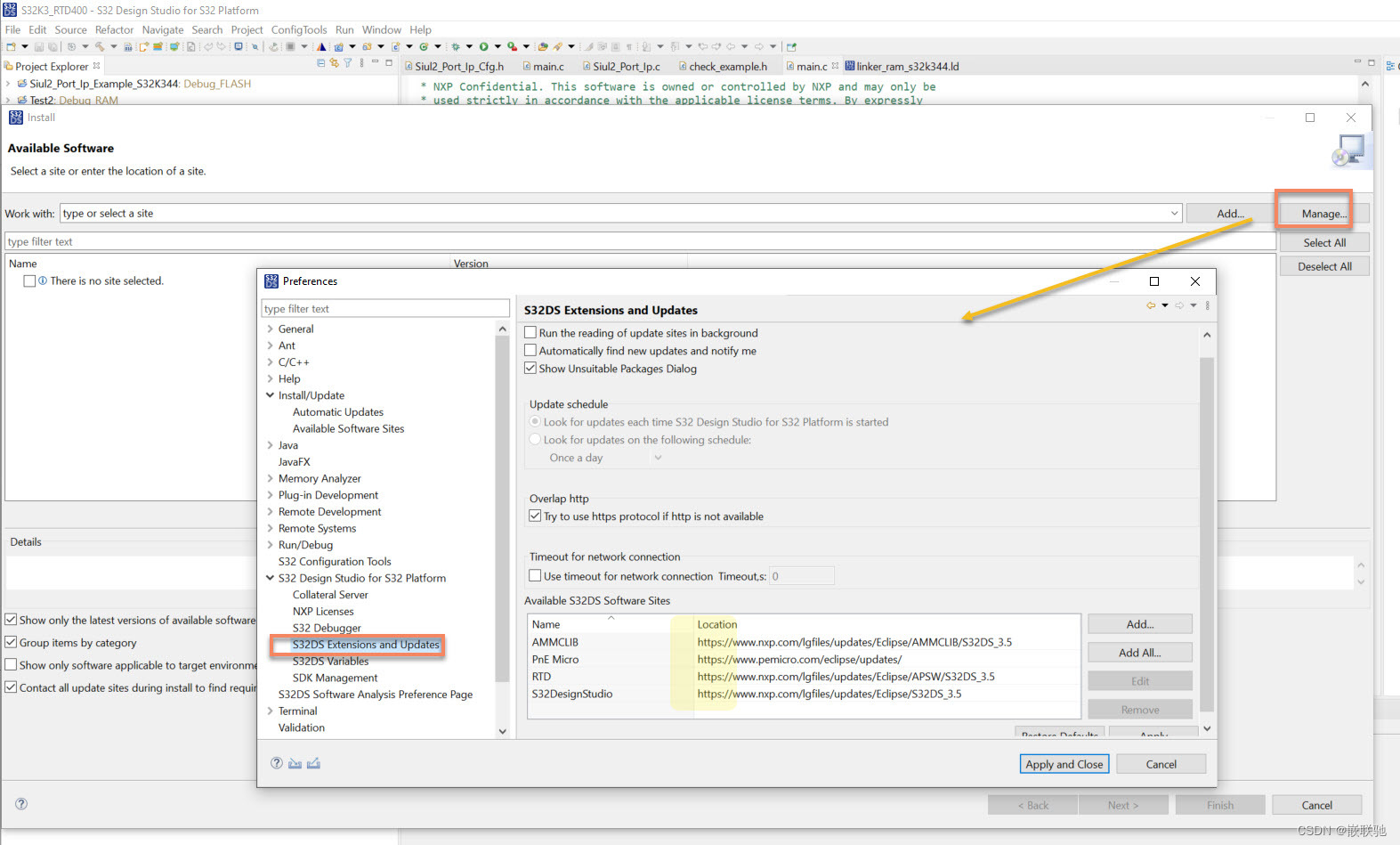Expand the Terminal preferences node
The width and height of the screenshot is (1400, 845).
[x=270, y=711]
